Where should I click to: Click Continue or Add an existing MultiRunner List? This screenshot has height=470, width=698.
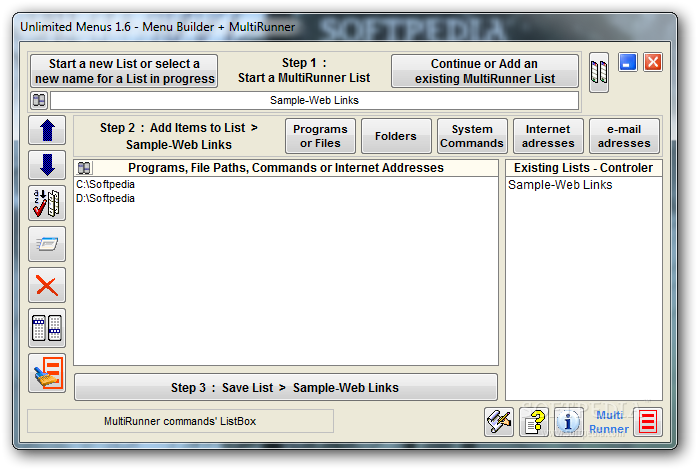point(485,71)
